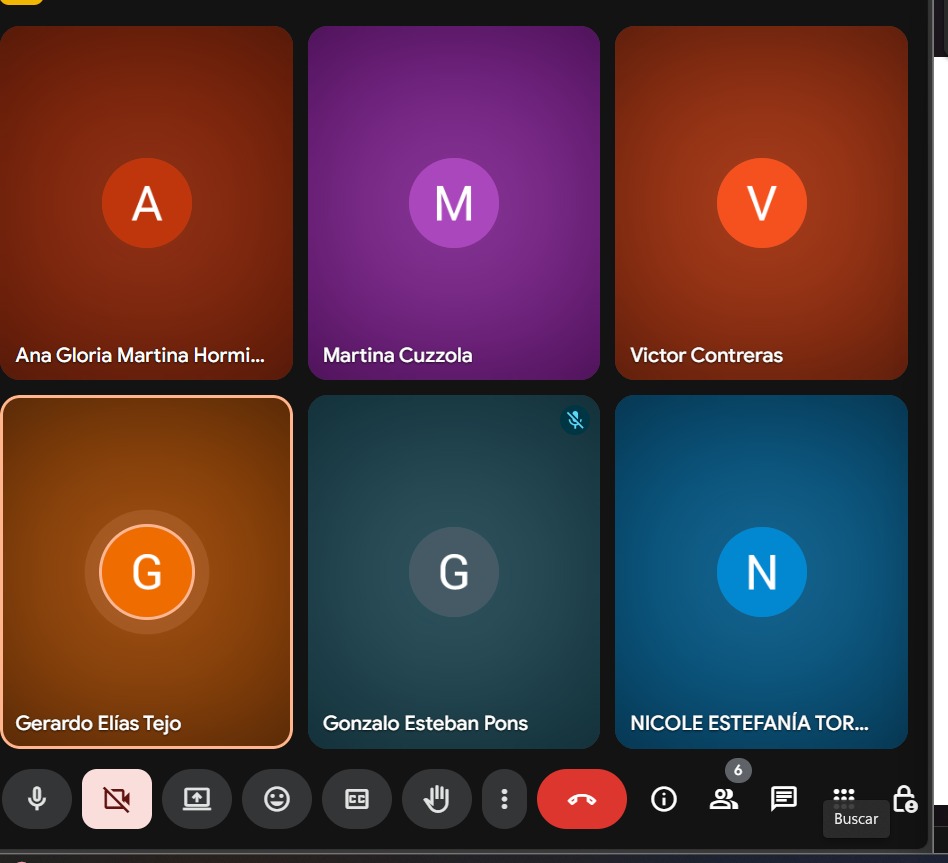Viewport: 948px width, 863px height.
Task: Click Victor Contreras's avatar
Action: click(761, 203)
